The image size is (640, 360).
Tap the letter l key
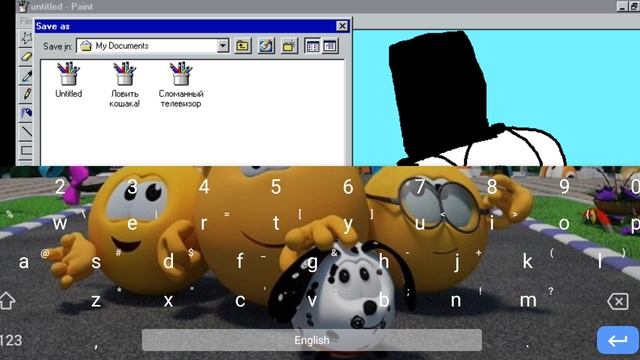pos(600,261)
